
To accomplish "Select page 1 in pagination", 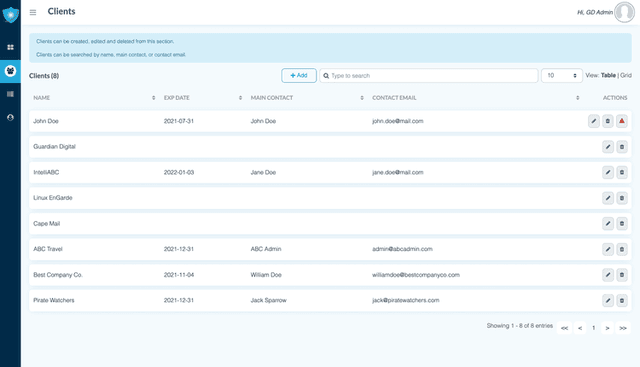I will pos(593,328).
